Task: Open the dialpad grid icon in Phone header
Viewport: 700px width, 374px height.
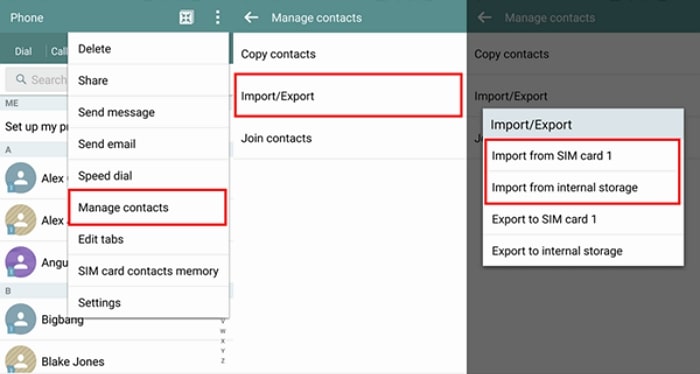Action: coord(186,17)
